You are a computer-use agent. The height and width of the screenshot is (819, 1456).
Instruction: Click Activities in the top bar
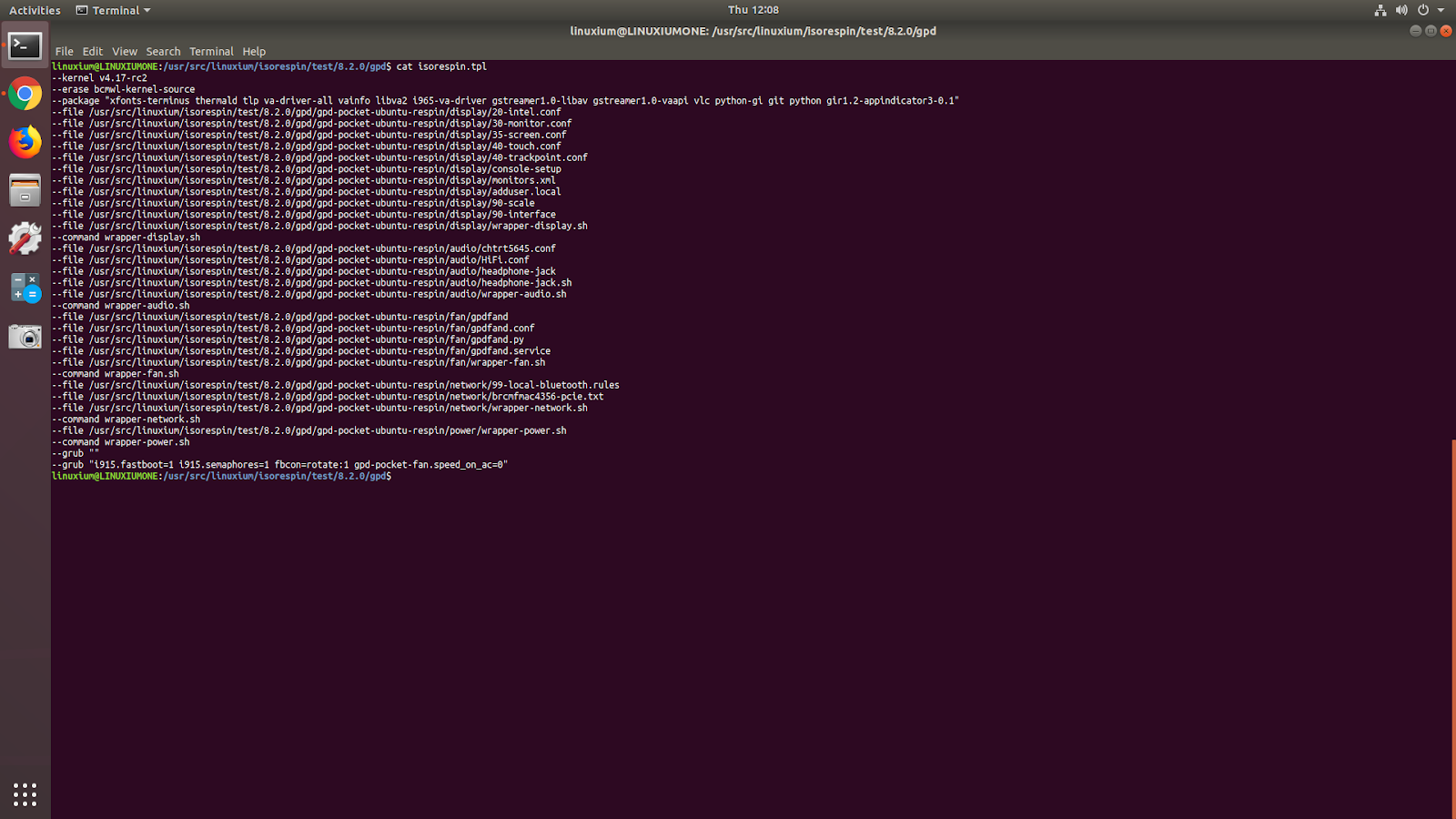click(x=34, y=10)
